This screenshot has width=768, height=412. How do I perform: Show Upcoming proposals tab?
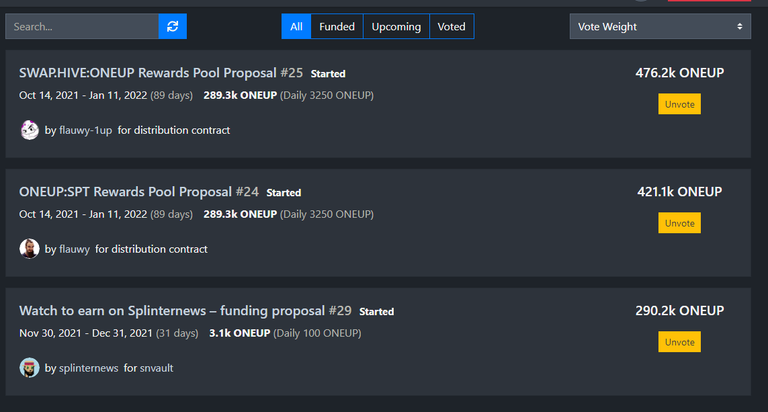(396, 26)
